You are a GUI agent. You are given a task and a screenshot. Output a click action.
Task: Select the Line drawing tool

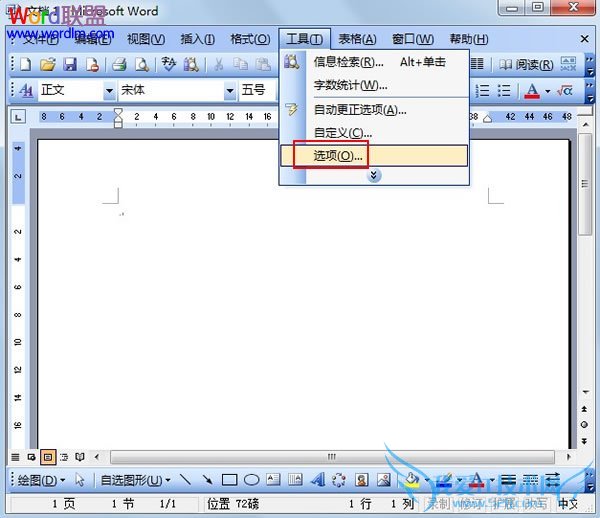pos(185,479)
